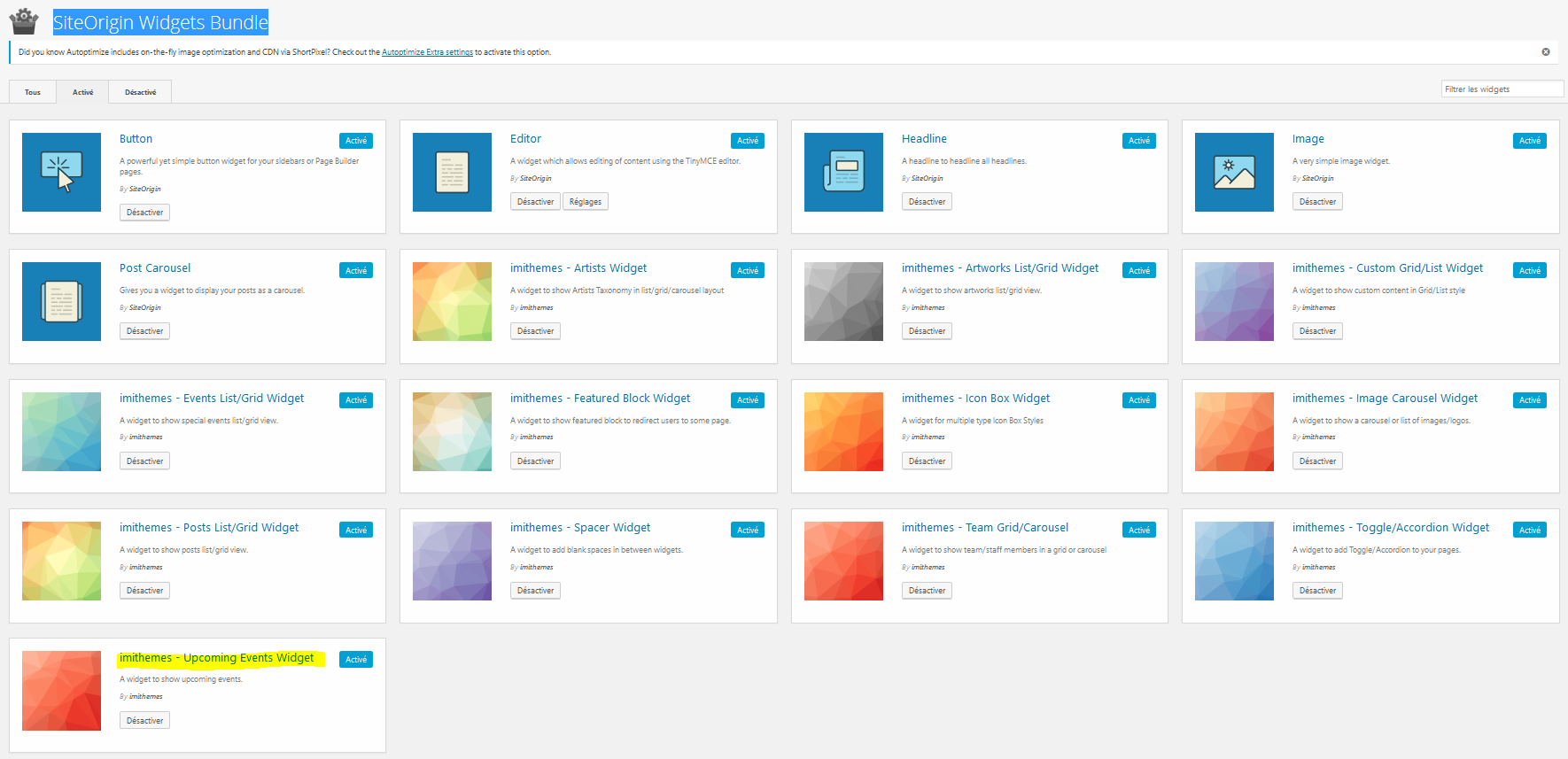The height and width of the screenshot is (759, 1568).
Task: Click the SiteOrigin author link under Editor
Action: [536, 178]
